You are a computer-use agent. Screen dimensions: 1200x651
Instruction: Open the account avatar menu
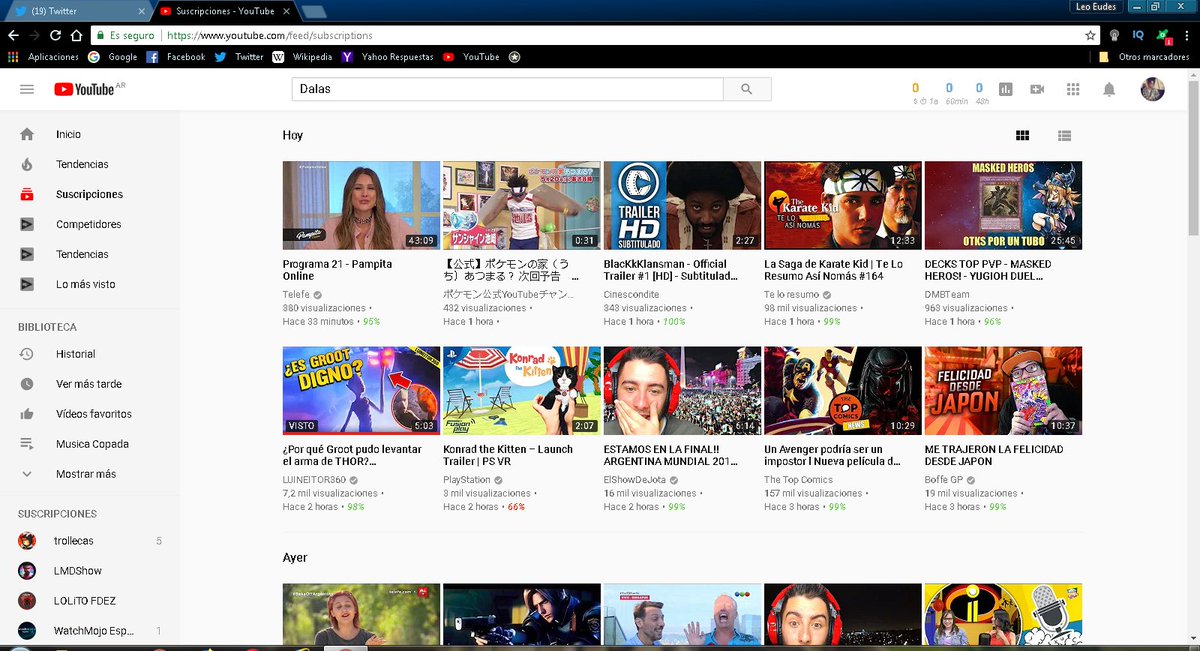[x=1153, y=89]
